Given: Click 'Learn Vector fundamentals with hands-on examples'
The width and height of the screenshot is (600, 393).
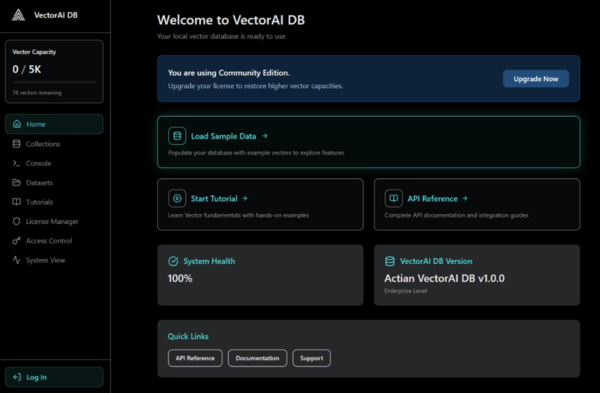Looking at the screenshot, I should click(x=238, y=215).
